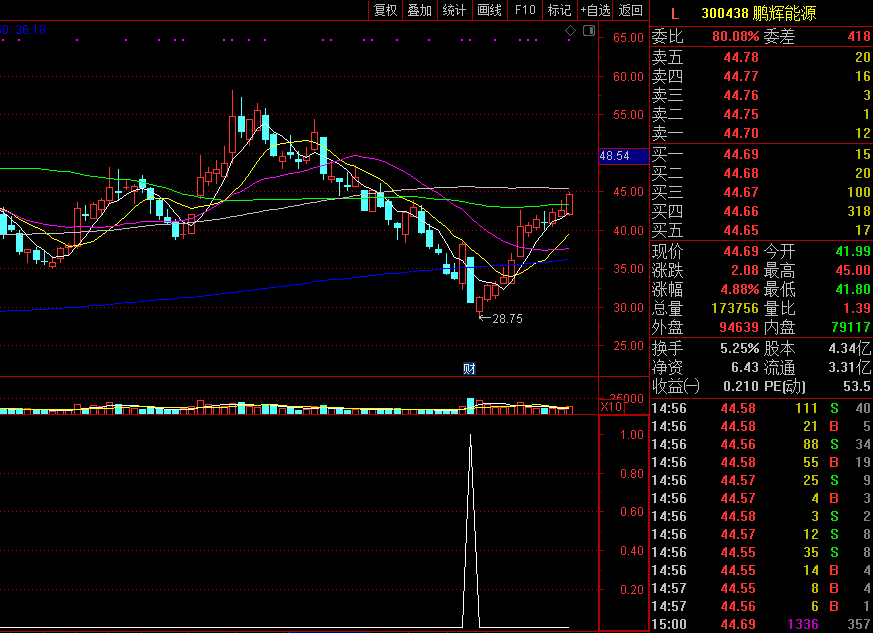Click the 涨幅 4.88% value
This screenshot has height=633, width=873.
(x=740, y=289)
